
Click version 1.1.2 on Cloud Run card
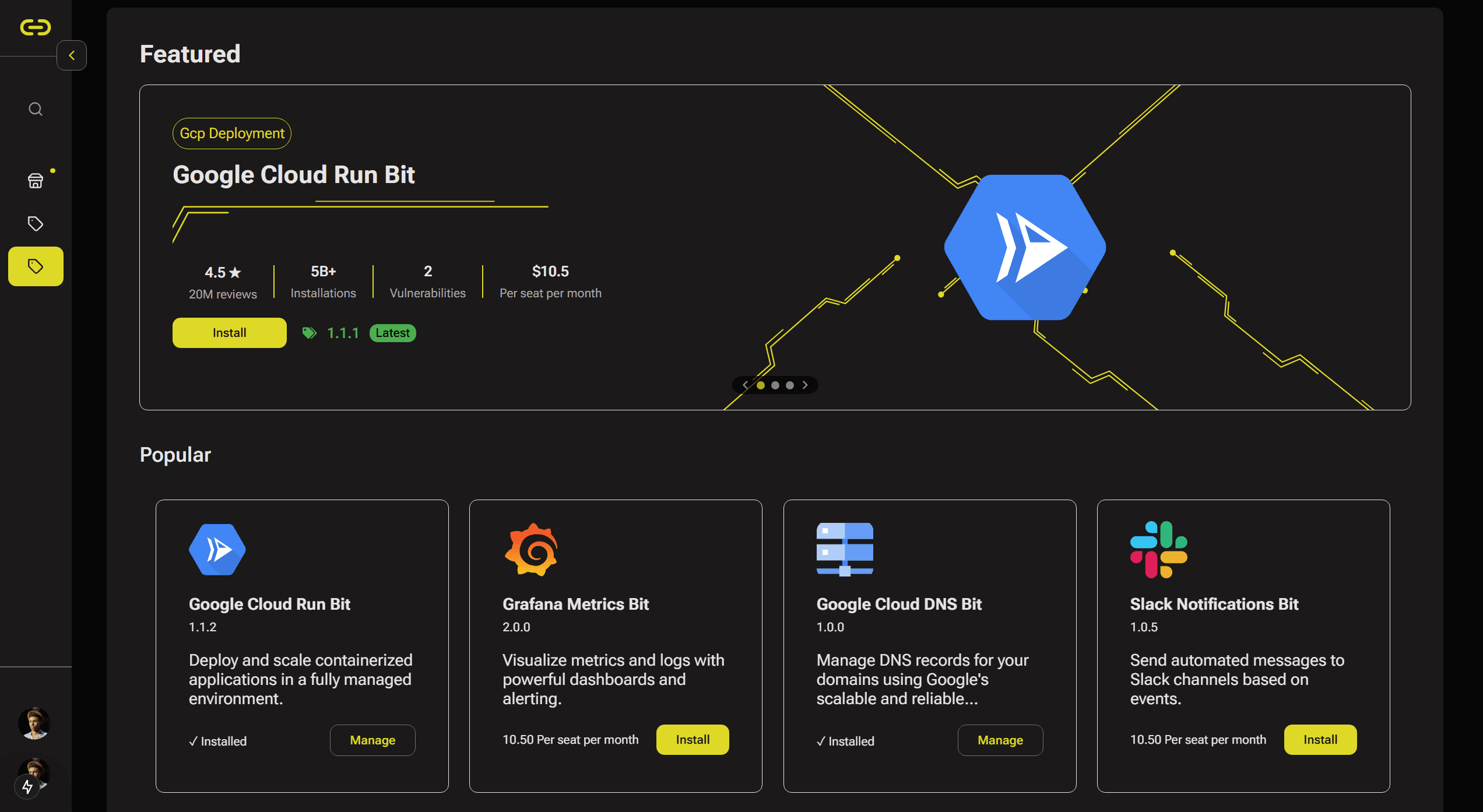click(x=202, y=627)
